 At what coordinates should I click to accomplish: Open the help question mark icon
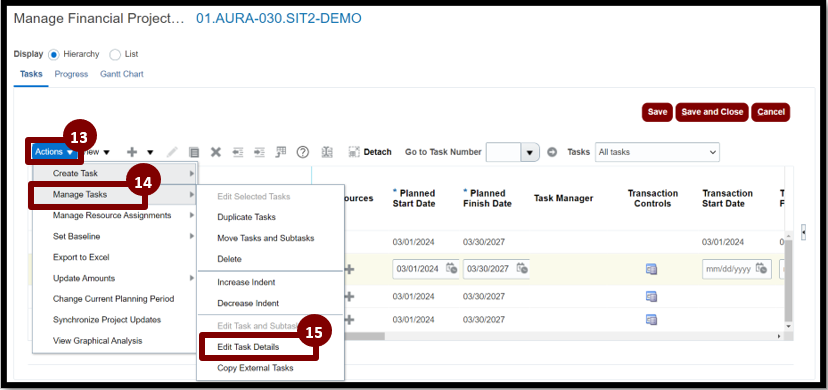pos(303,152)
